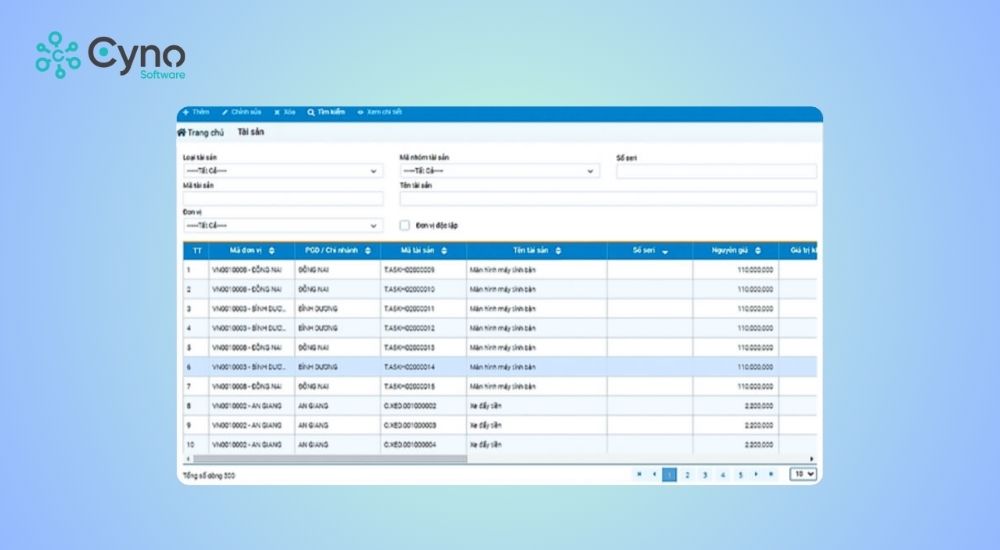Click the Xóa (delete) toolbar button

tap(285, 112)
